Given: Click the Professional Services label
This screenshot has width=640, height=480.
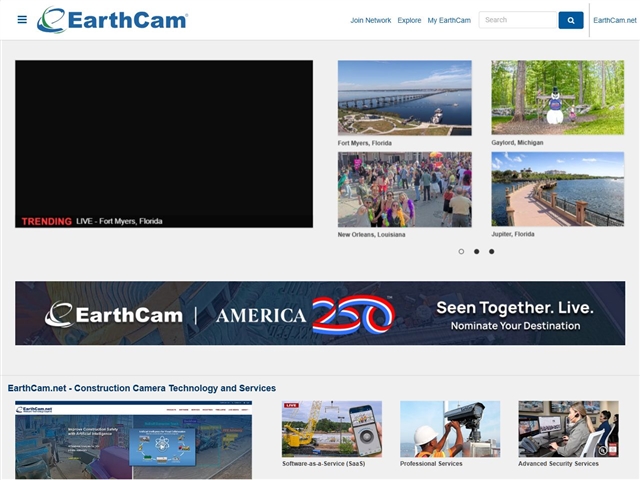Looking at the screenshot, I should (431, 464).
